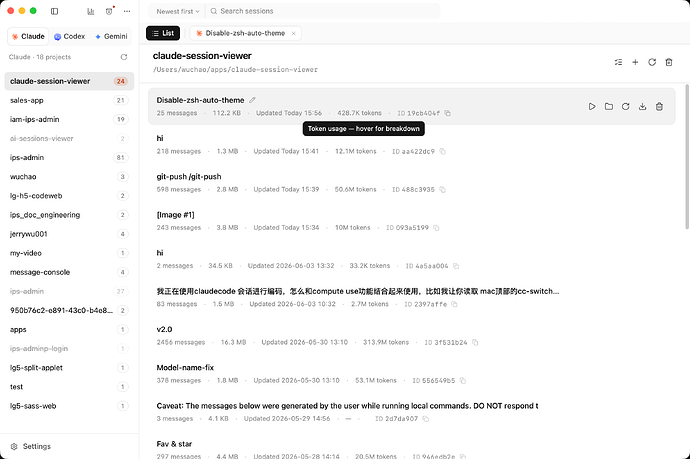Open the alarm icon with red dot

(109, 11)
